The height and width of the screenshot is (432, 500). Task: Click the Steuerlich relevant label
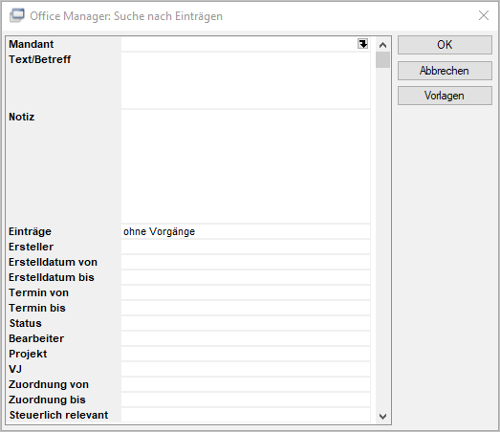point(59,415)
